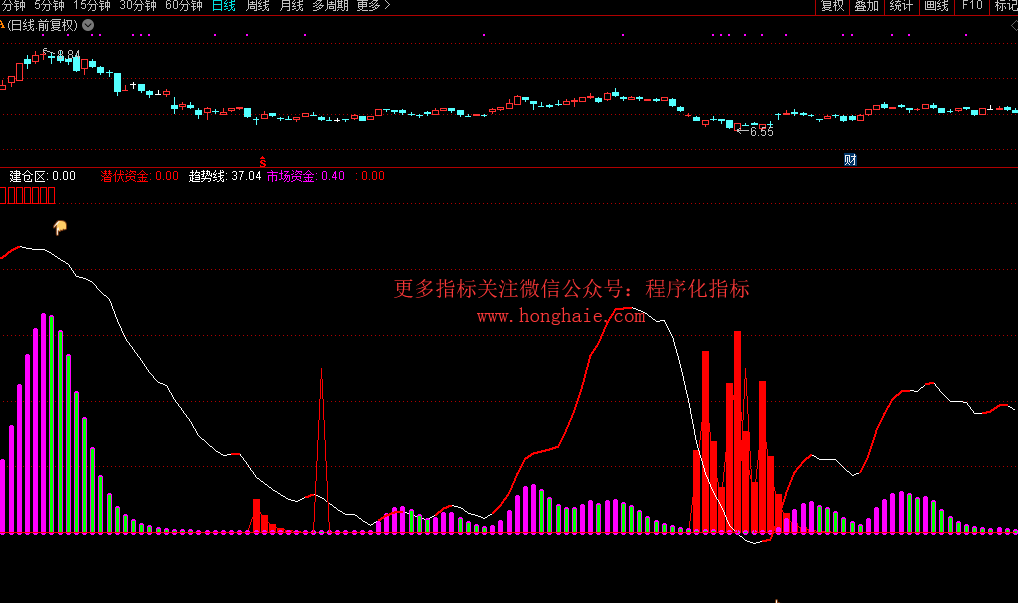Switch to the 周线 weekly chart tab
This screenshot has height=603, width=1018.
coord(258,6)
